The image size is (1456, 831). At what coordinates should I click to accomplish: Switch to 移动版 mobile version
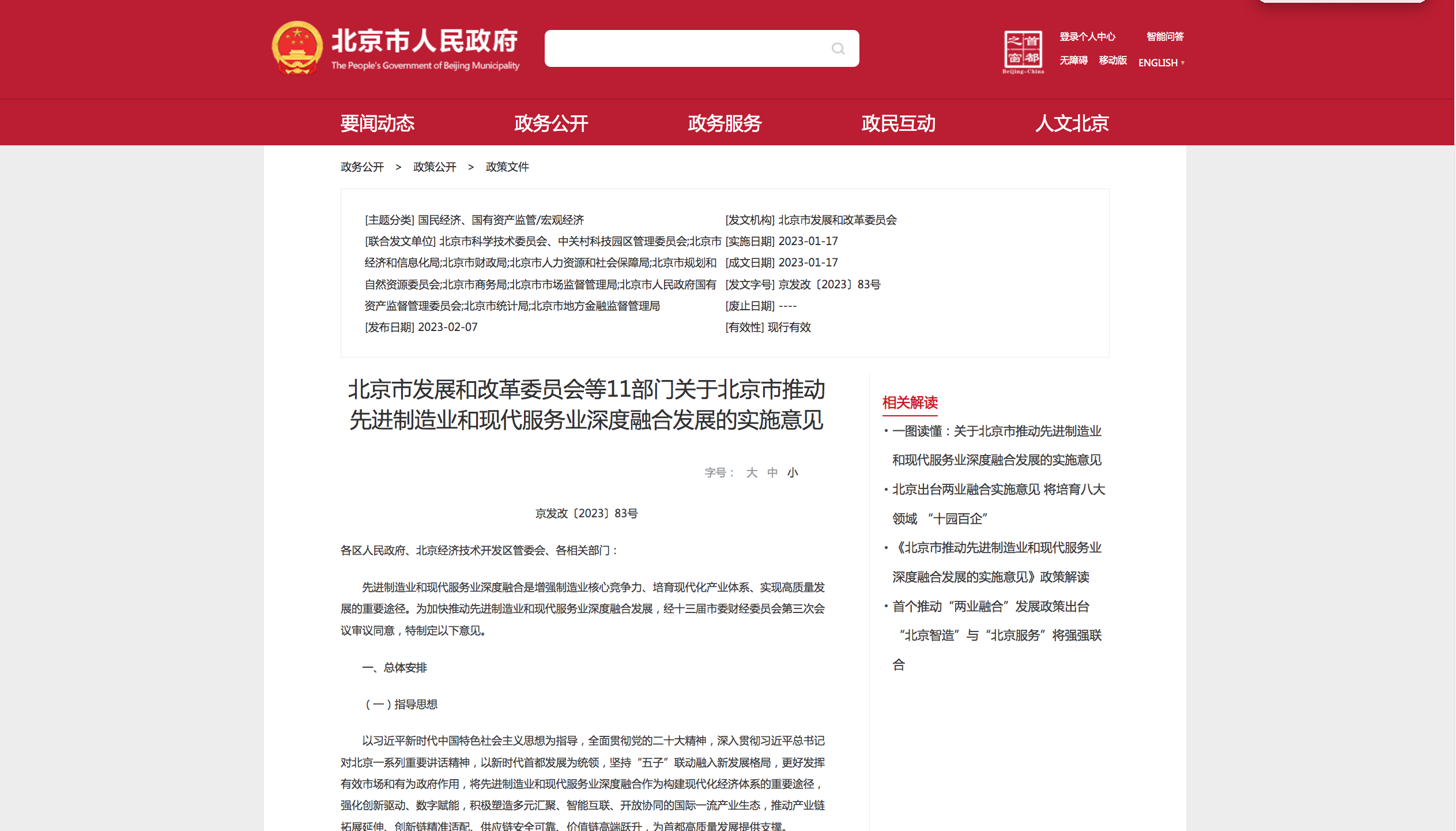pyautogui.click(x=1112, y=61)
